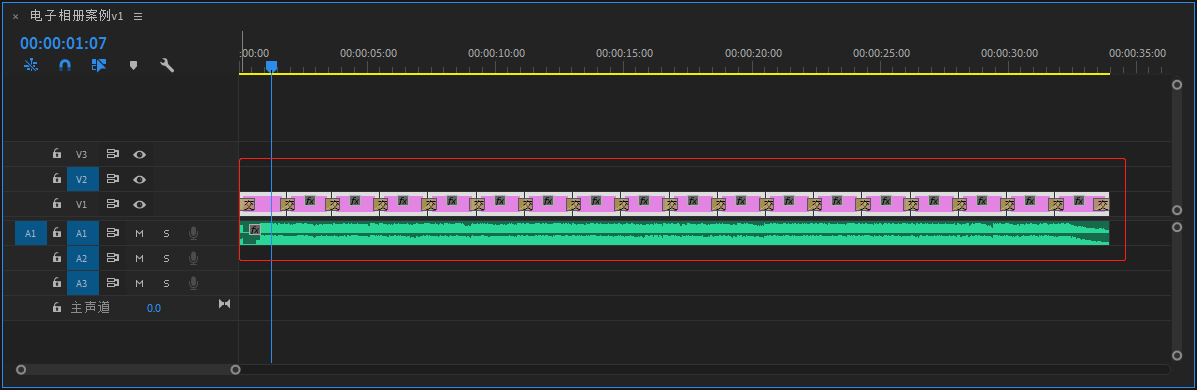The width and height of the screenshot is (1197, 390).
Task: Enable voice-over record on A2
Action: pos(194,258)
